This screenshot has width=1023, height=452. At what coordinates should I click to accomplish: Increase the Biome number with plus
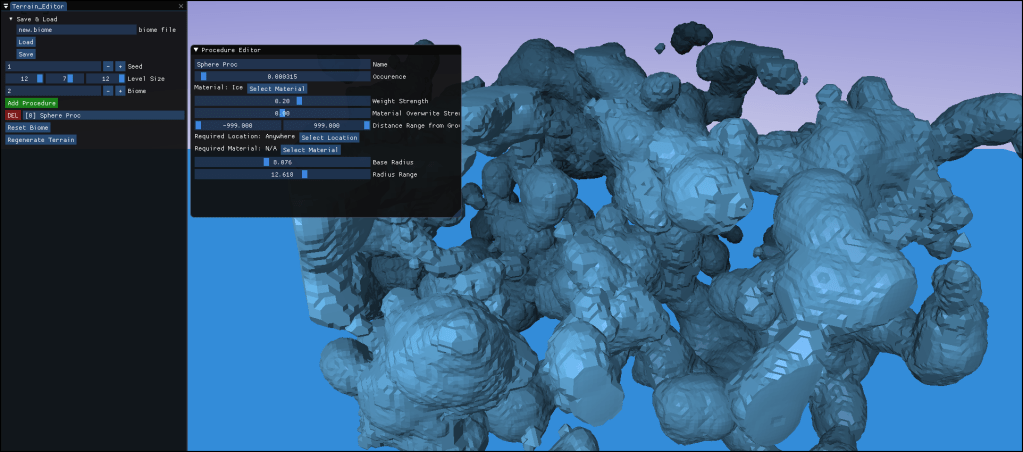pyautogui.click(x=120, y=90)
